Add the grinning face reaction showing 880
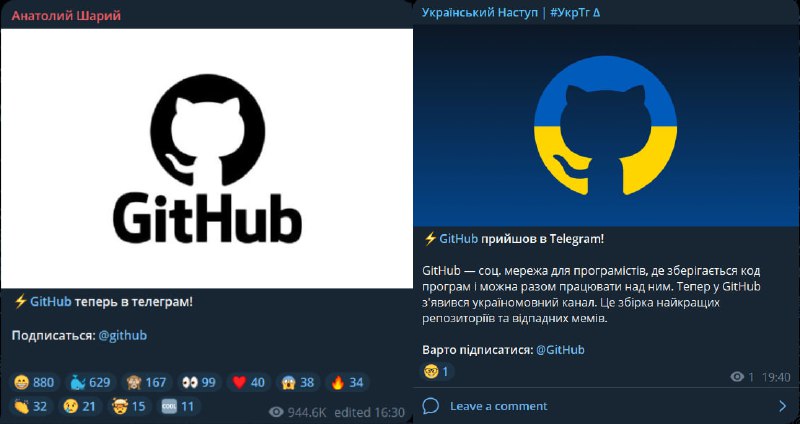Screen dimensions: 800x424 [x=34, y=382]
